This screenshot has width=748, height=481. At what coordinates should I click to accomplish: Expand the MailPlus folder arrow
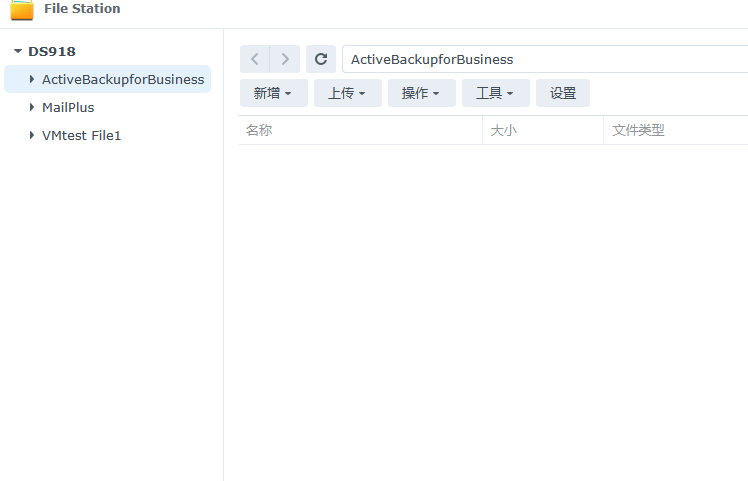coord(31,107)
